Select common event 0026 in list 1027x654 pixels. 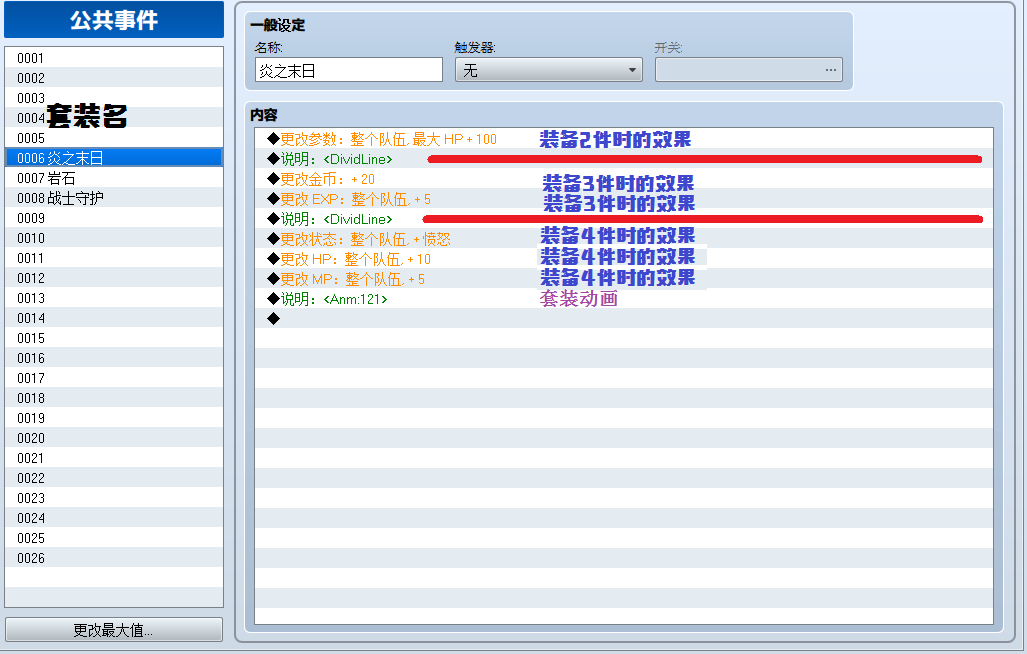click(x=113, y=558)
